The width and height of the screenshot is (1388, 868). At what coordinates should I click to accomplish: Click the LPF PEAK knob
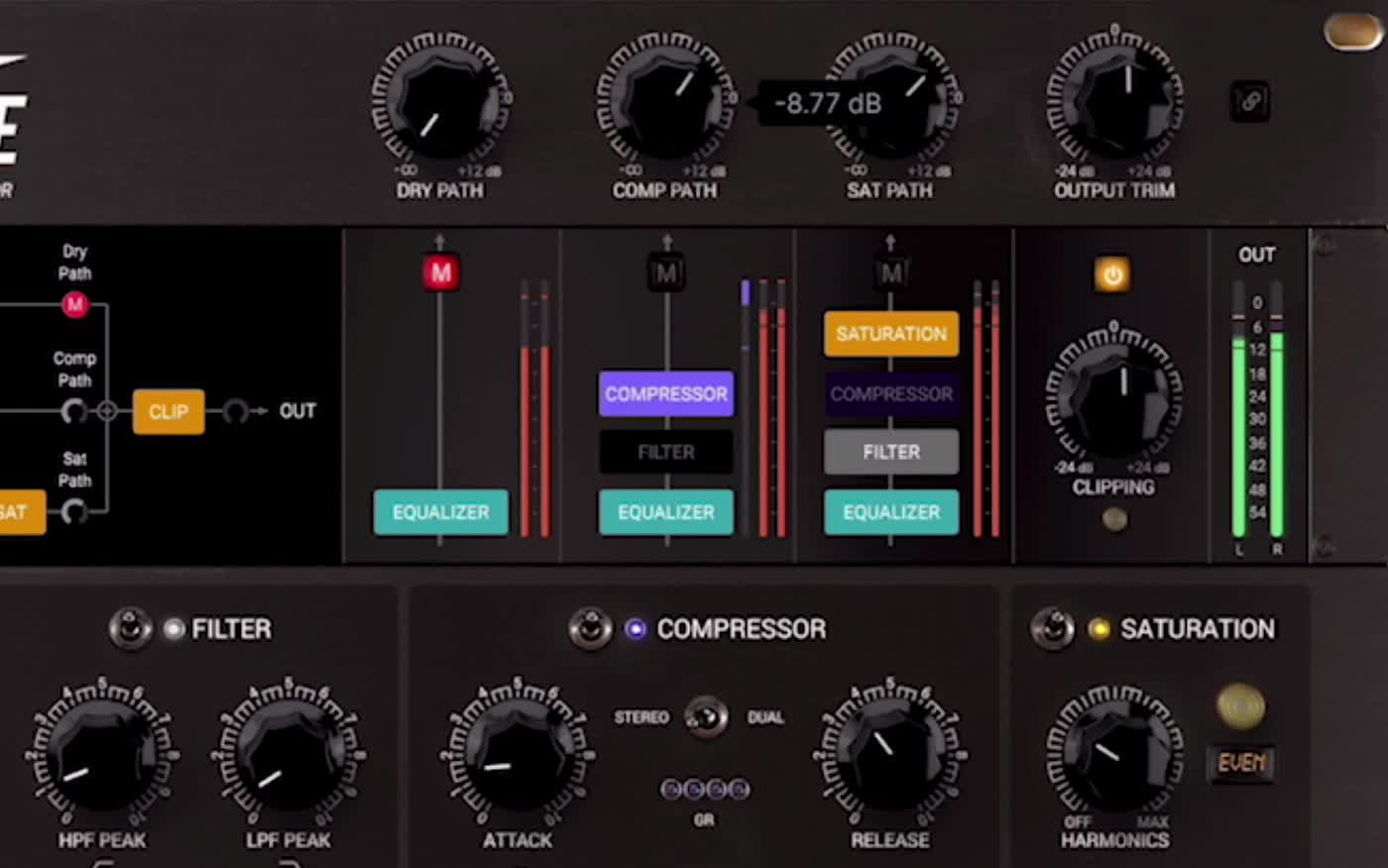(288, 755)
